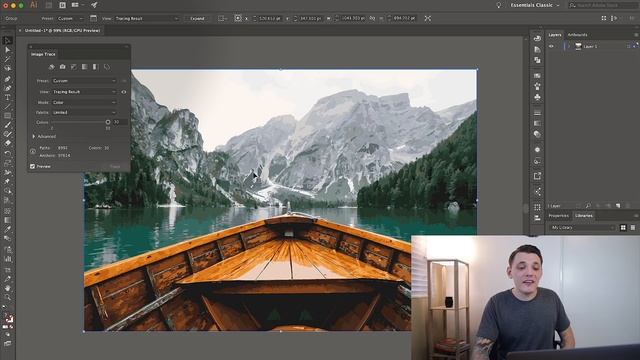Select the Direct Selection tool

pyautogui.click(x=7, y=50)
